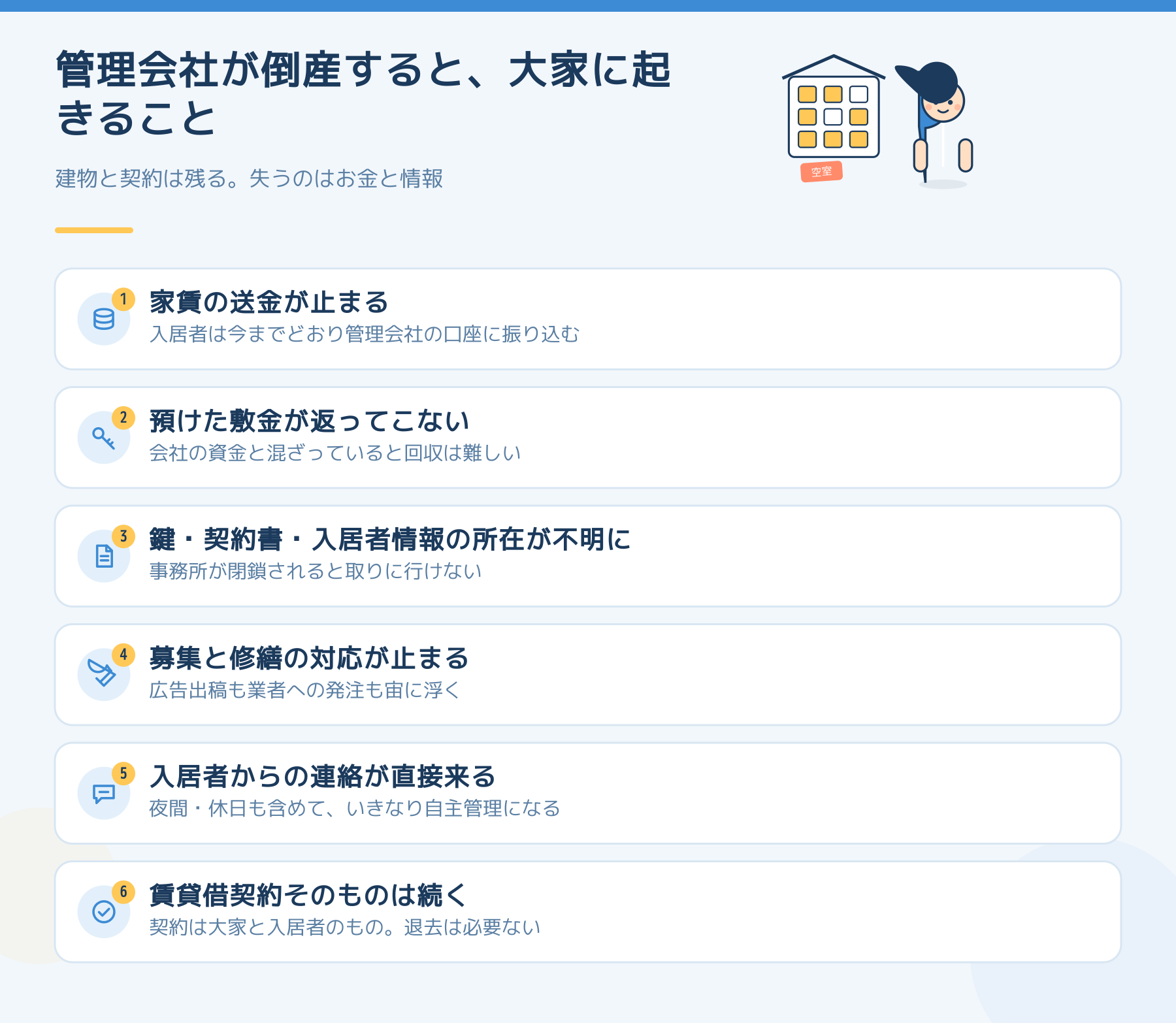Click the apartment building illustration

coord(834,106)
